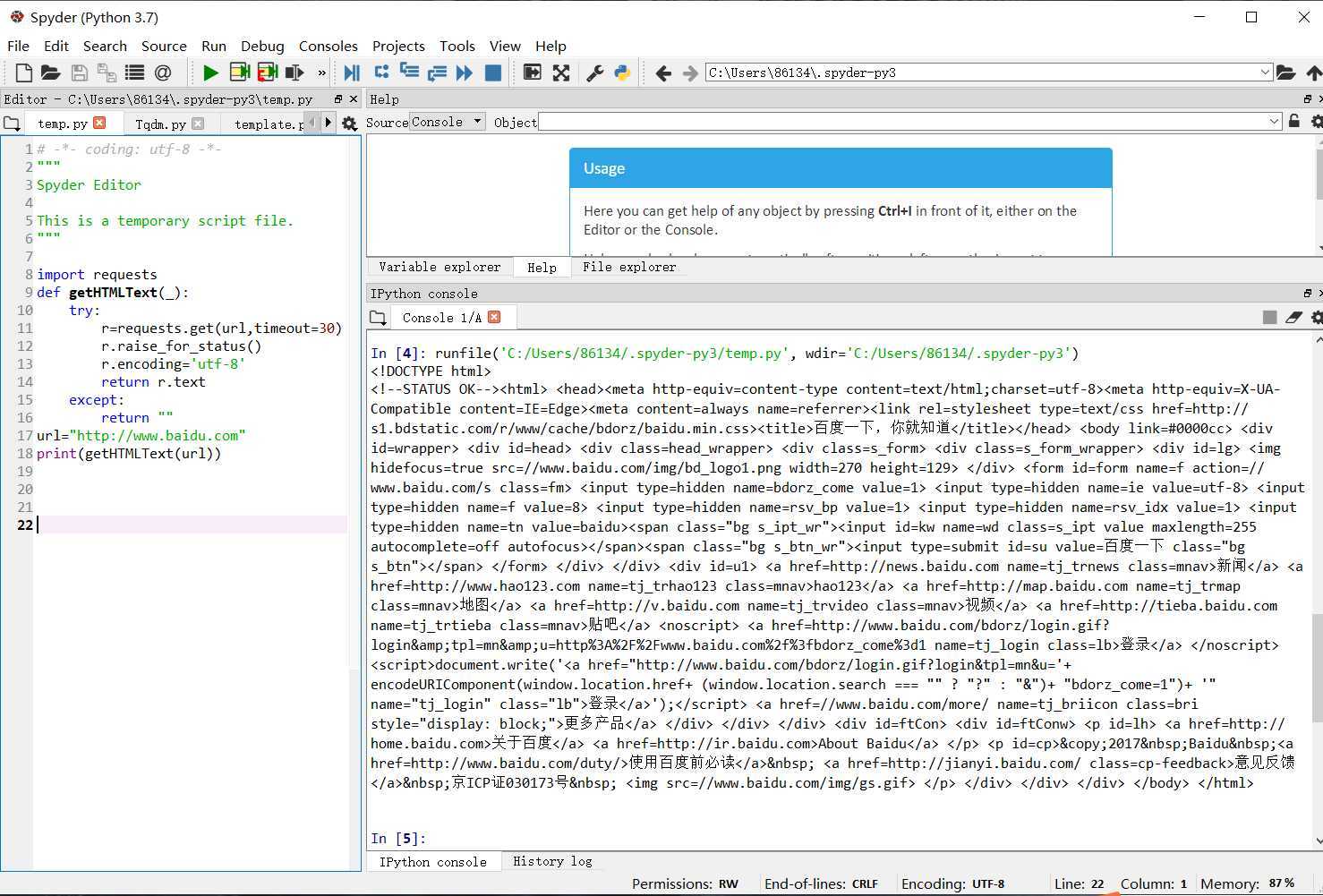
Task: Maximize the current pane
Action: click(x=533, y=73)
